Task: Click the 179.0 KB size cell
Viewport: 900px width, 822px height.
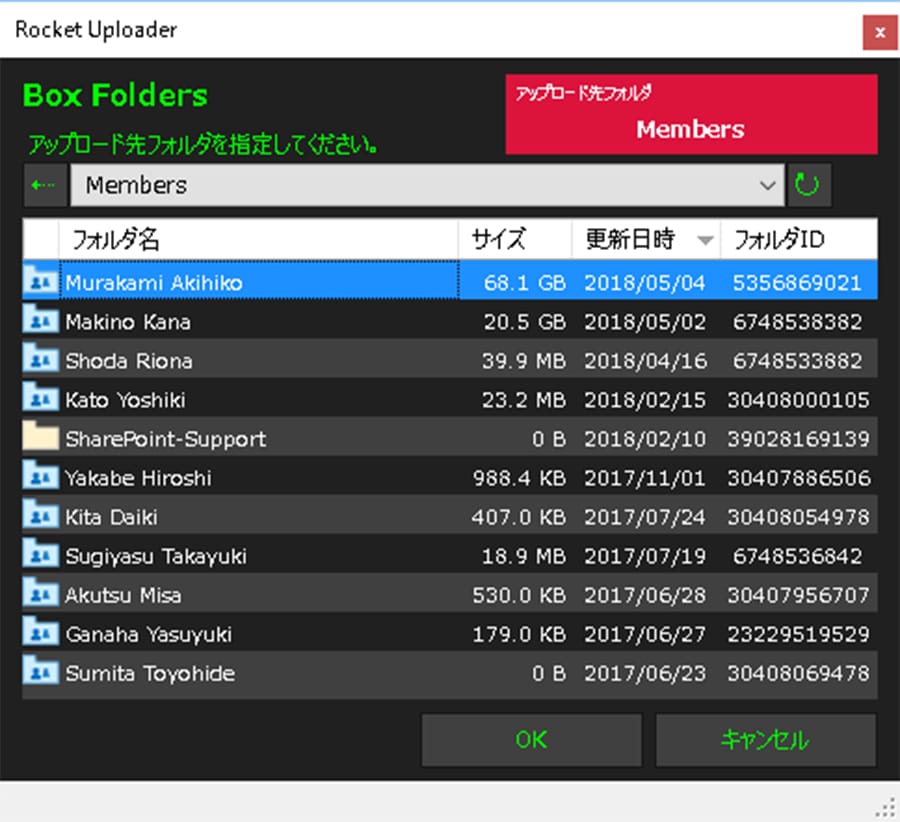Action: (x=519, y=634)
